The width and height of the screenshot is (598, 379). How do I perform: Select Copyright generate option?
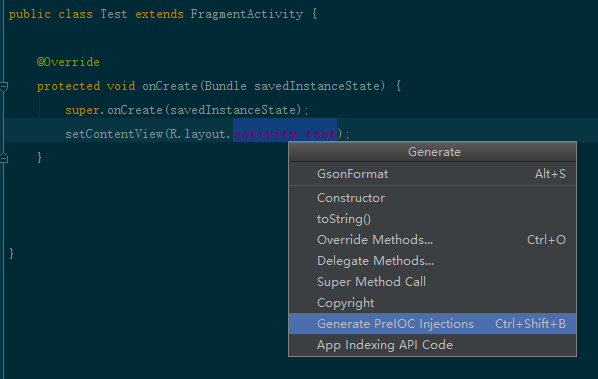(432, 303)
